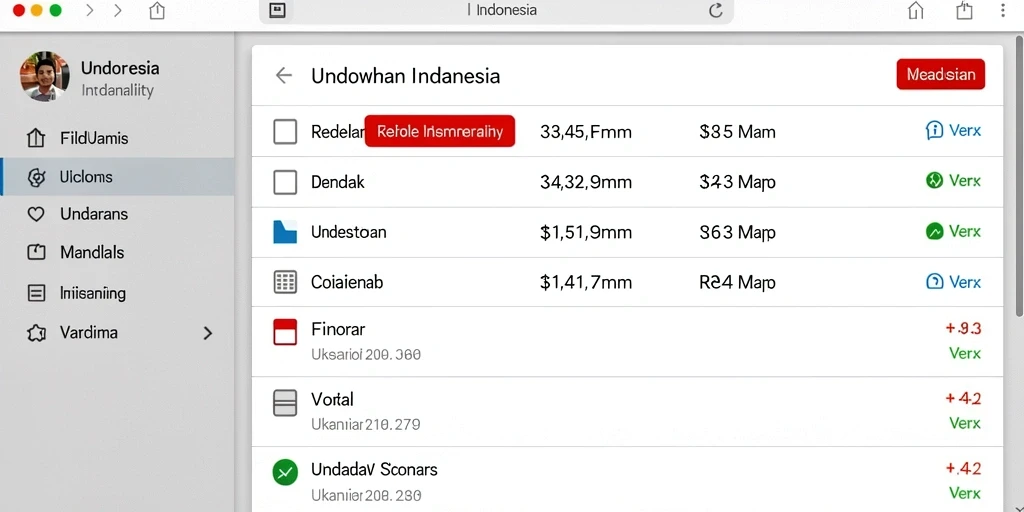1024x512 pixels.
Task: Click the Undarans heart icon
Action: (36, 214)
